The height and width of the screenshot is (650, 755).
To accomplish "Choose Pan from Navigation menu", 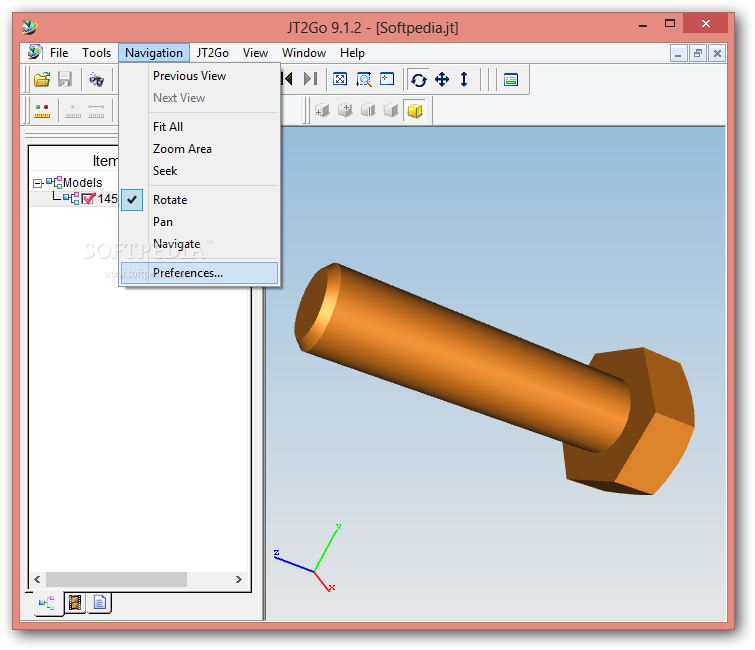I will [x=199, y=222].
